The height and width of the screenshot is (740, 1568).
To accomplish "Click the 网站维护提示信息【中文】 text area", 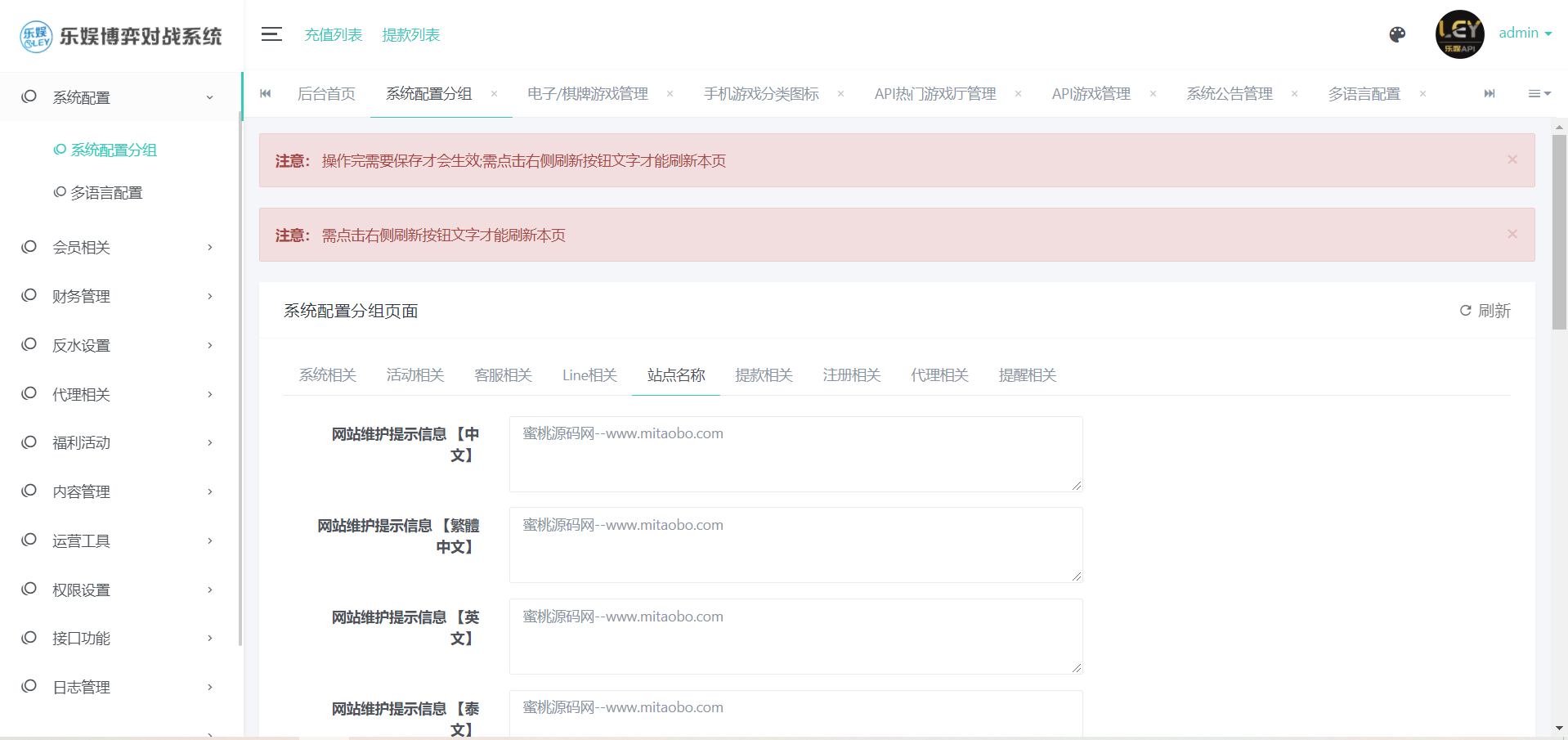I will click(x=795, y=454).
